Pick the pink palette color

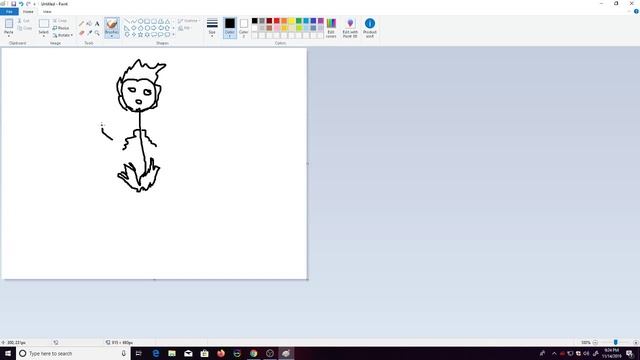click(x=277, y=28)
